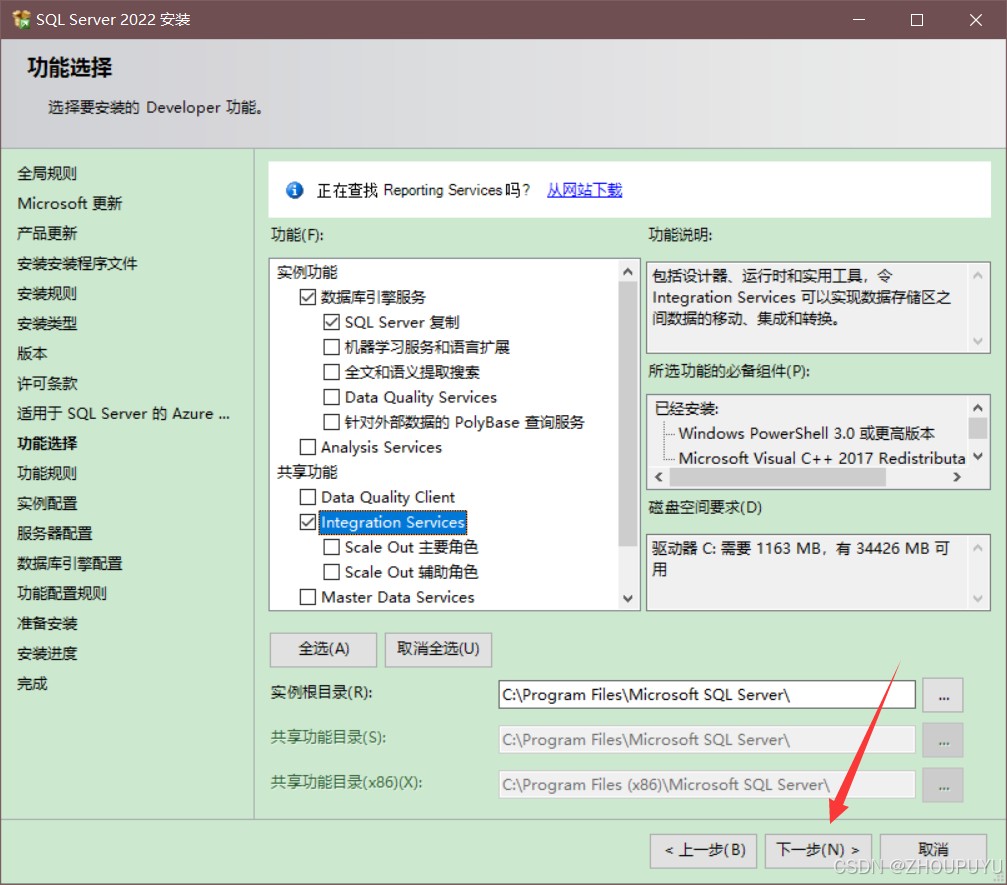Click the blue info icon beside Reporting Services
Image resolution: width=1007 pixels, height=885 pixels.
point(295,190)
